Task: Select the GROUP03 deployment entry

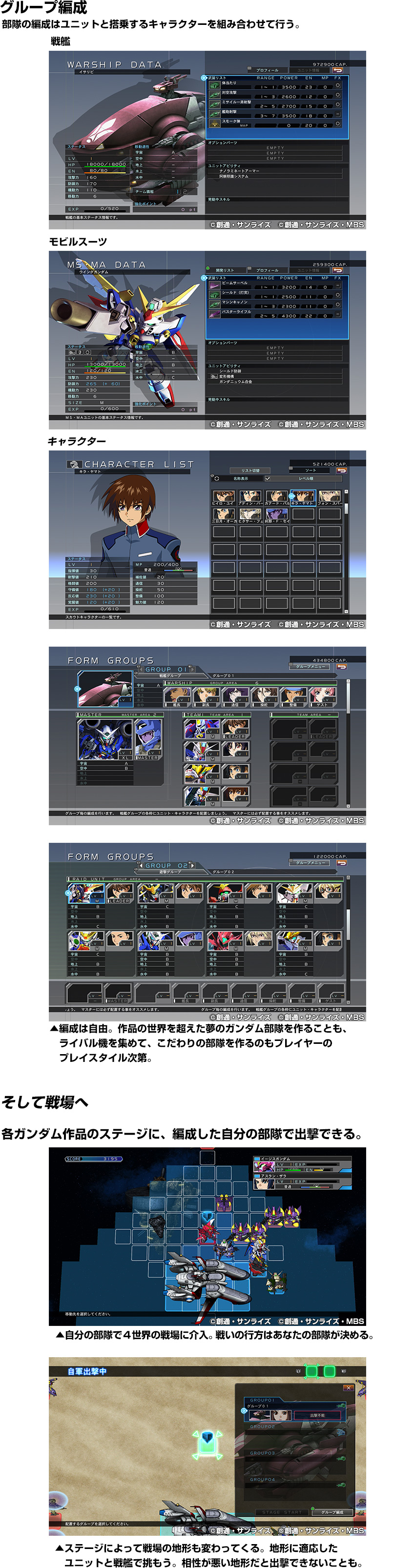Action: (x=295, y=1463)
